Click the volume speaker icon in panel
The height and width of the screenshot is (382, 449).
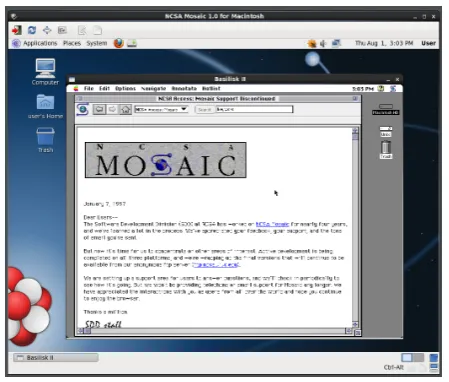323,43
